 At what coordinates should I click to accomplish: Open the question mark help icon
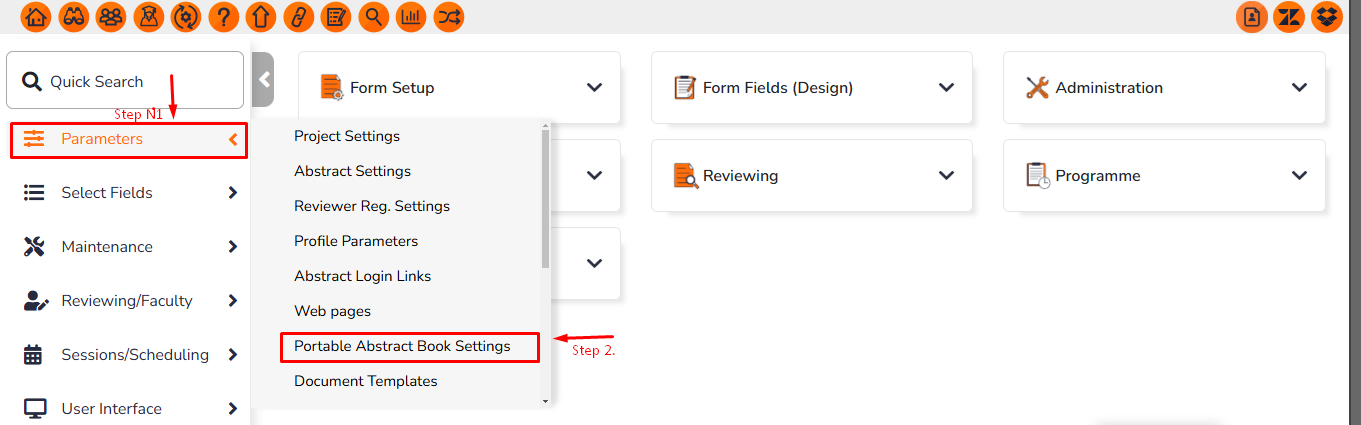[223, 17]
